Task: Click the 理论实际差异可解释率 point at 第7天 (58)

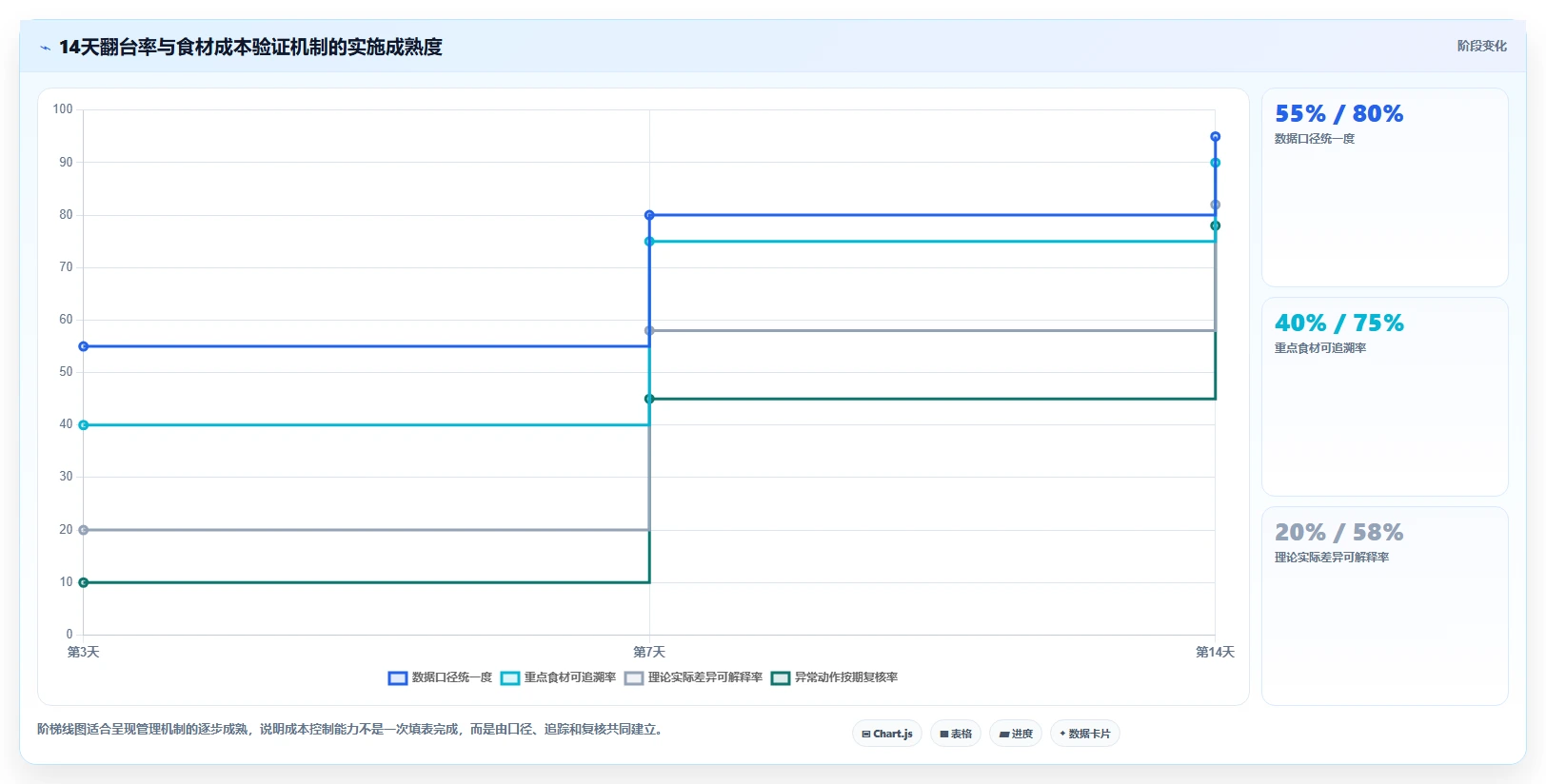Action: (649, 331)
